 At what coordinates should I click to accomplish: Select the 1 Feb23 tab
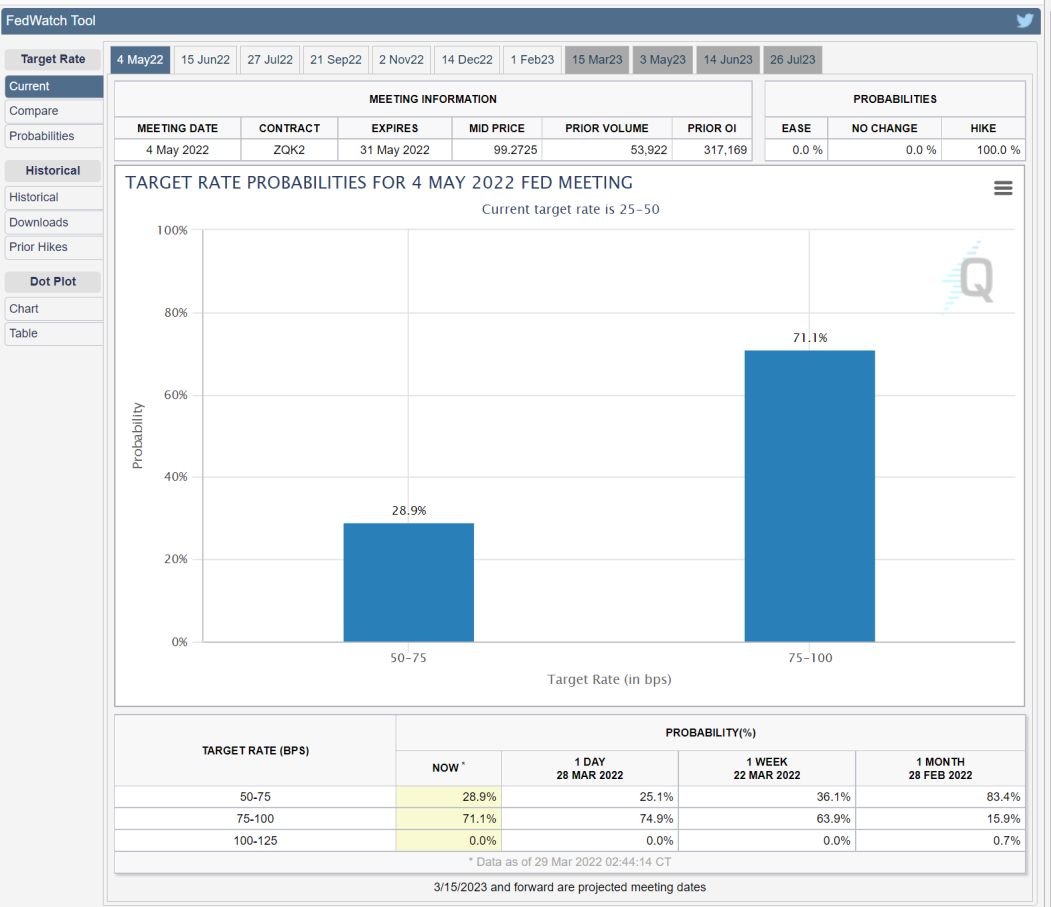532,60
